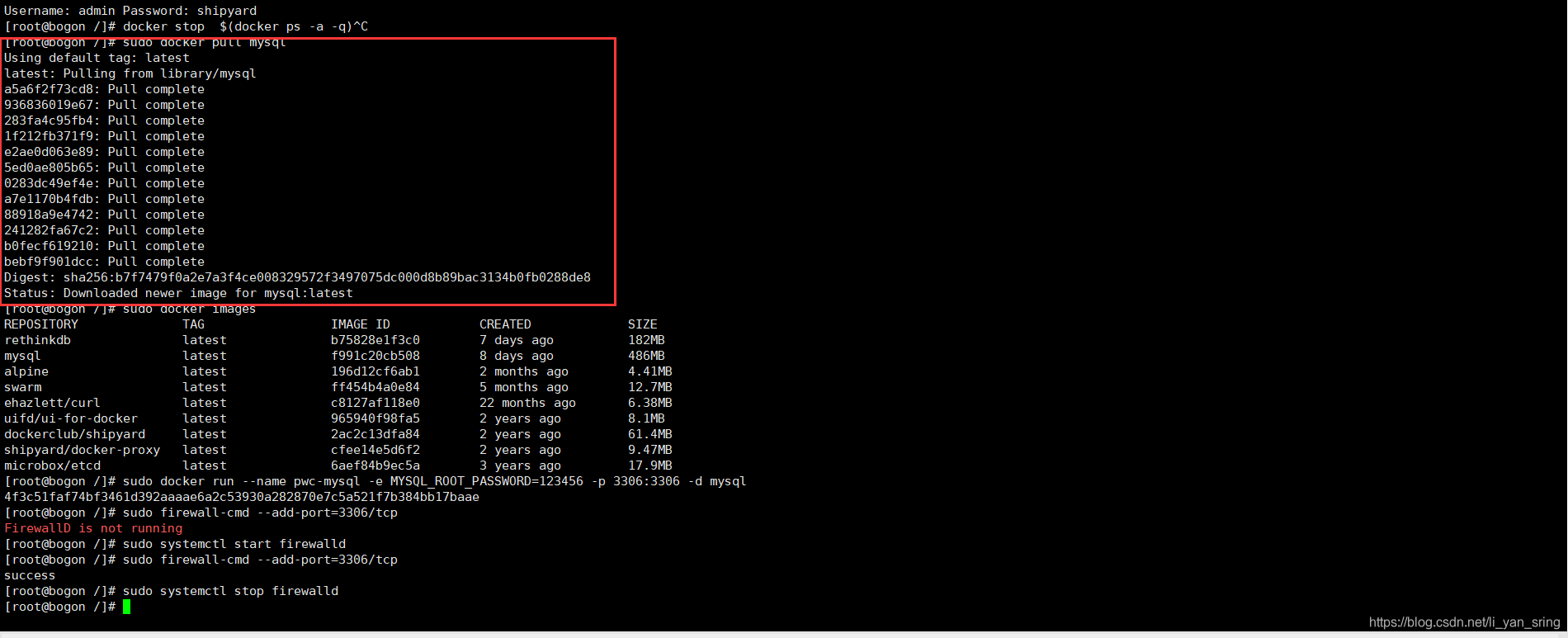Image resolution: width=1568 pixels, height=638 pixels.
Task: Select the mysql image ID 'f991c20cb508'
Action: pyautogui.click(x=375, y=356)
